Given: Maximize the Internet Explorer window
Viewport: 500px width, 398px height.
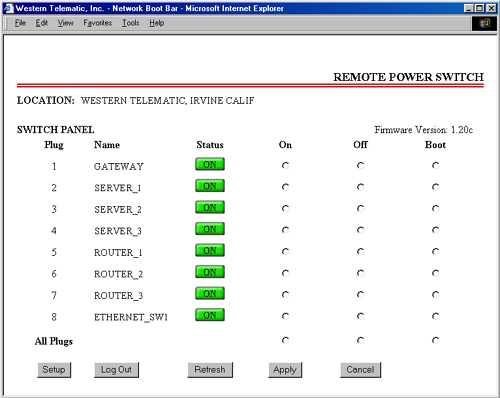Looking at the screenshot, I should click(479, 8).
